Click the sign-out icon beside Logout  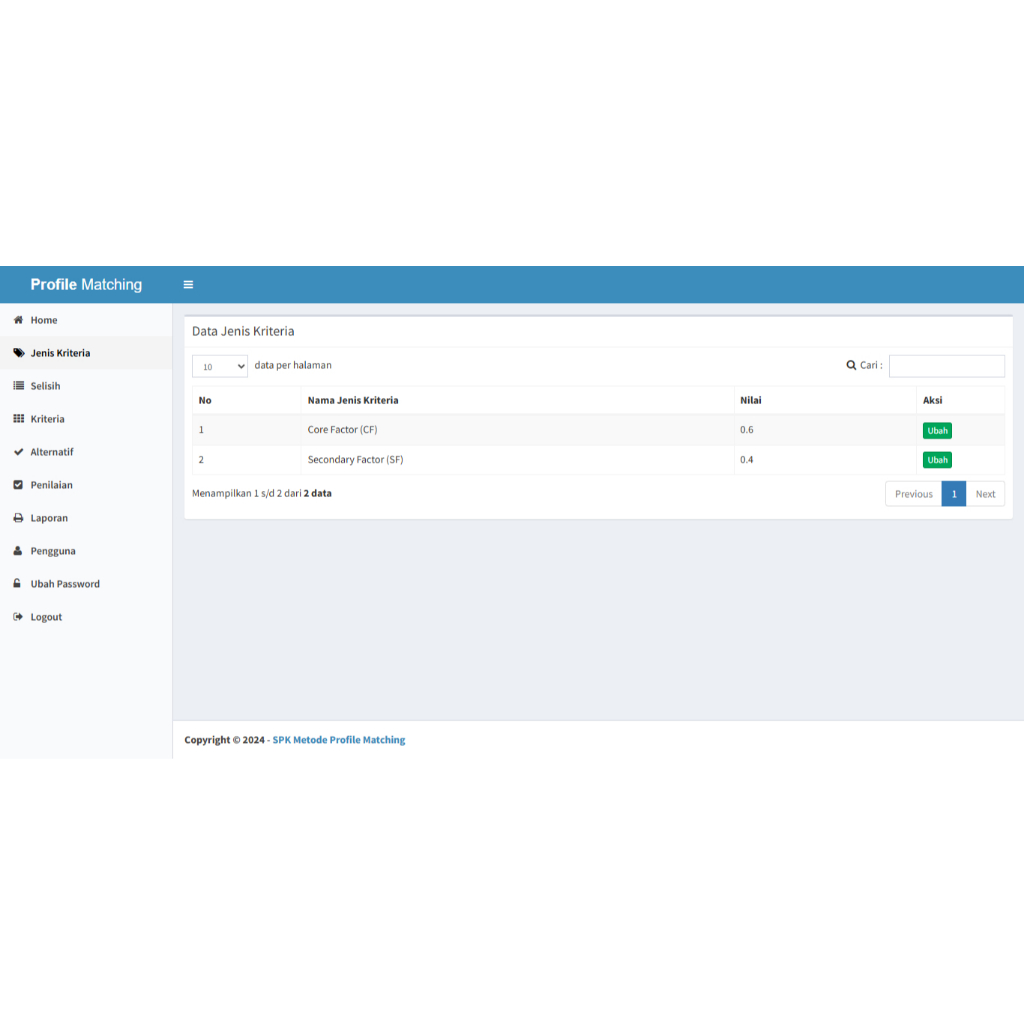point(18,616)
